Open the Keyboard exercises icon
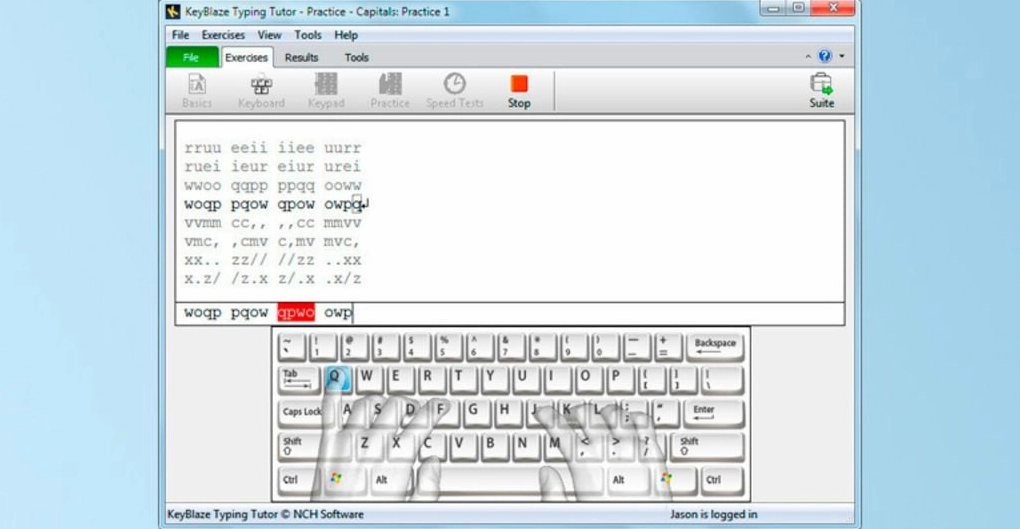Screen dimensions: 1020x529 [x=261, y=90]
